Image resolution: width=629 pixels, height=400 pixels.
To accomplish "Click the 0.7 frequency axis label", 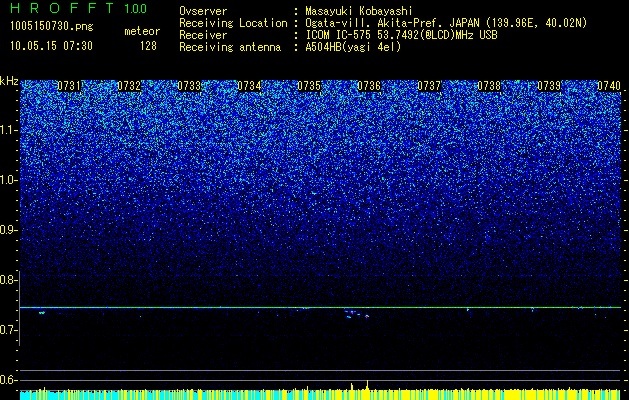I will pos(8,330).
